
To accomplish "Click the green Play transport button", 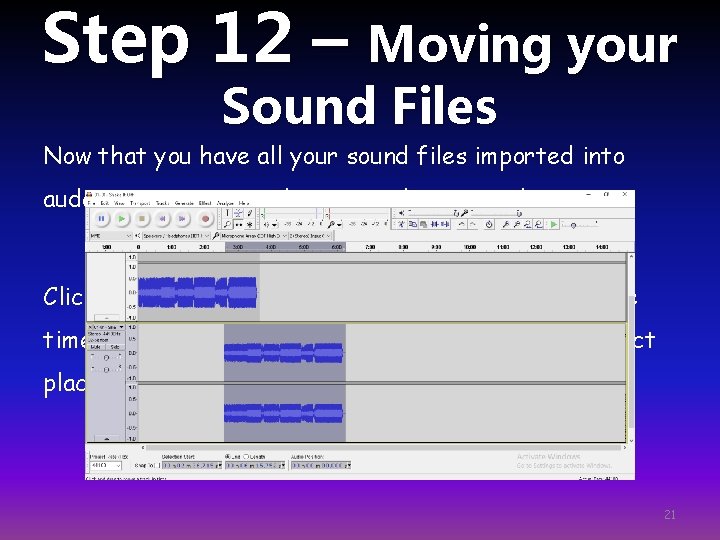I will click(x=122, y=219).
